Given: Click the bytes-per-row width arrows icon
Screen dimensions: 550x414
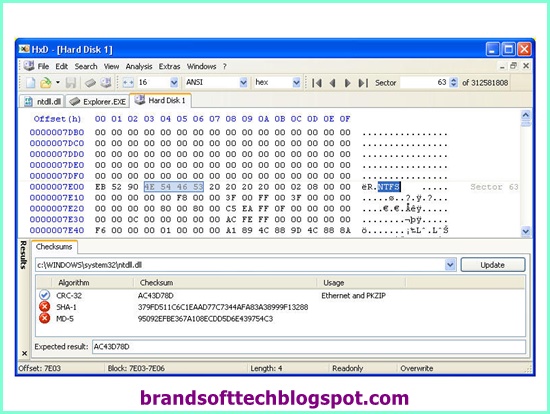Looking at the screenshot, I should pos(128,83).
